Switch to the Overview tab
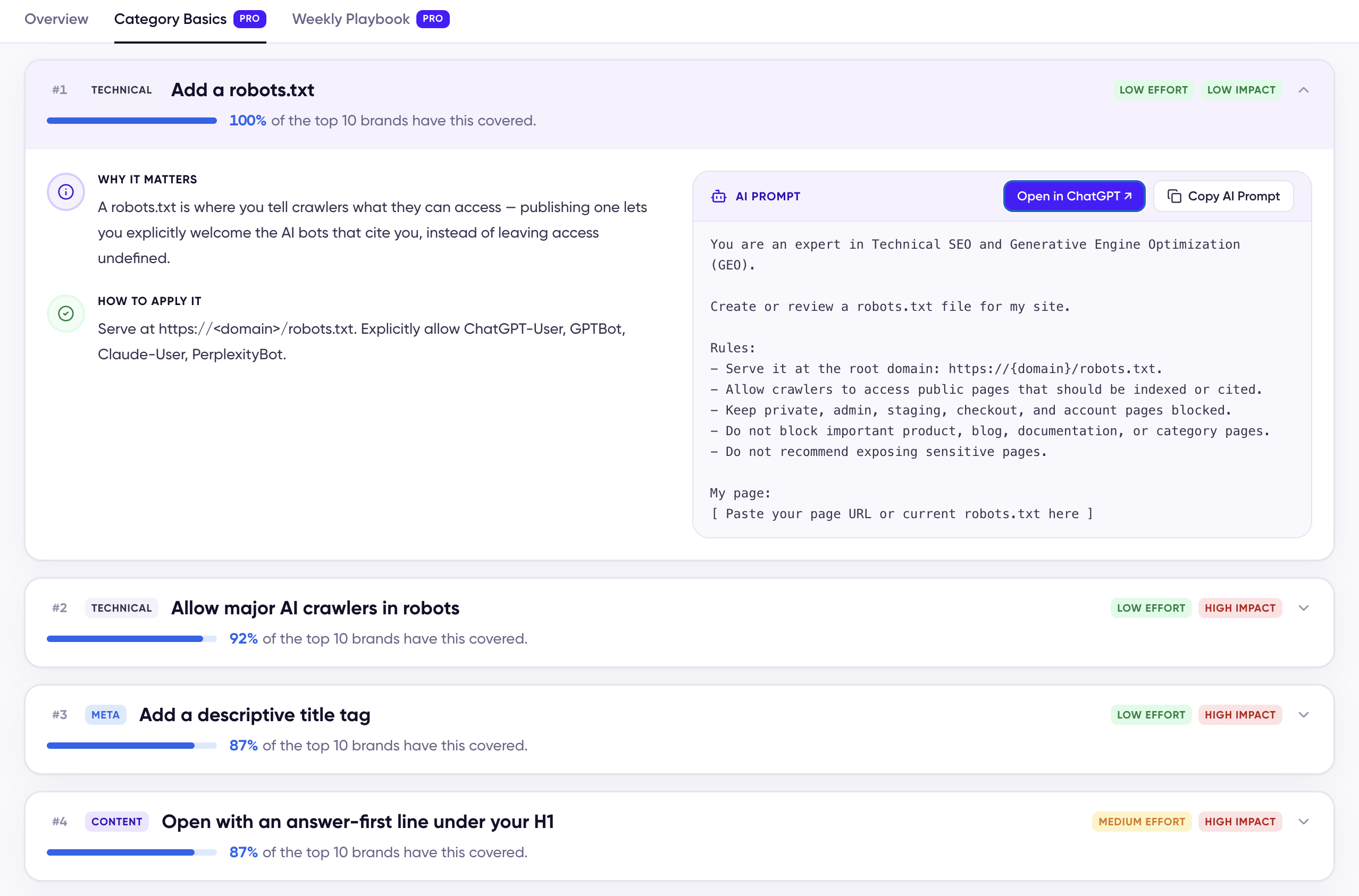This screenshot has width=1359, height=896. 56,19
